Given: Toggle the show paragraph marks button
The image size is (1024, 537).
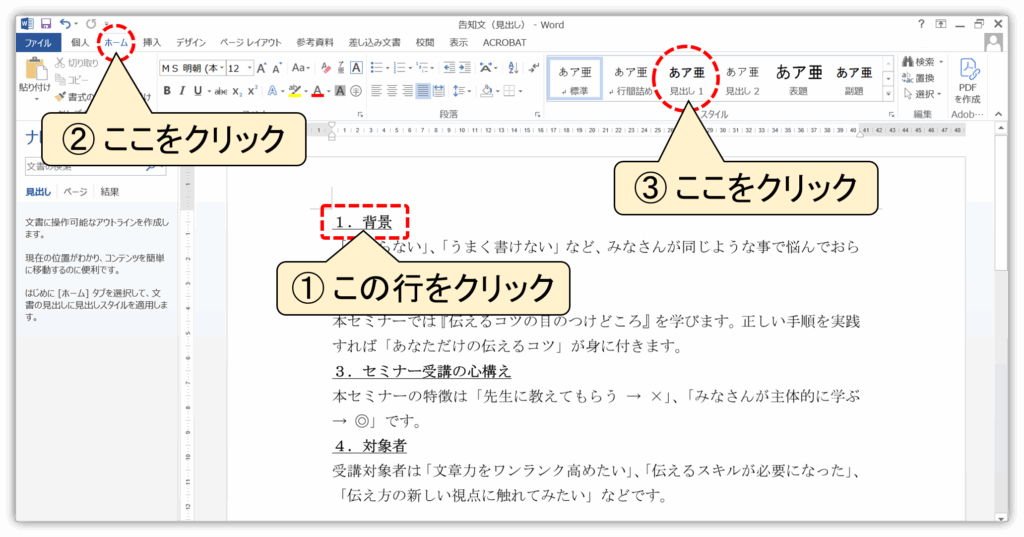Looking at the screenshot, I should click(x=534, y=68).
